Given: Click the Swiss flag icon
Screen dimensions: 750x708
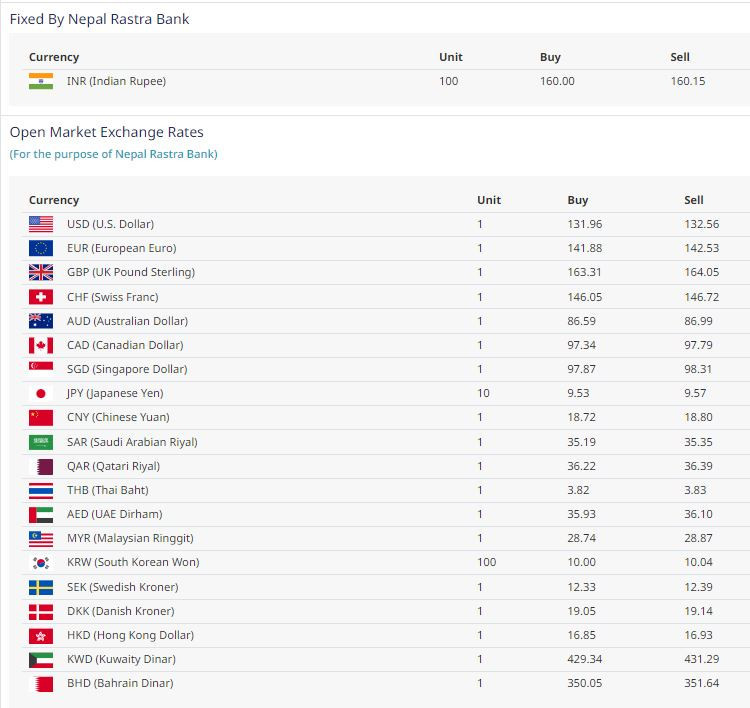Looking at the screenshot, I should (41, 297).
